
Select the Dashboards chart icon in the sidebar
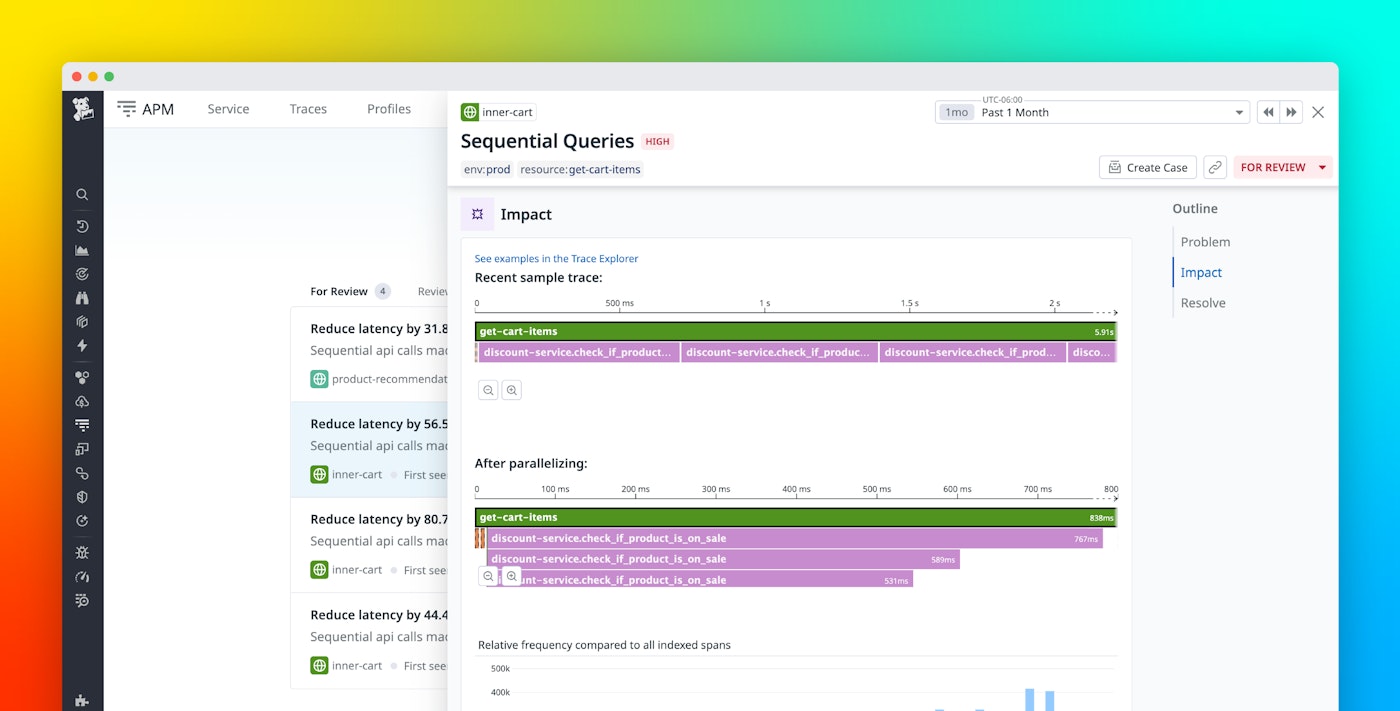tap(82, 250)
